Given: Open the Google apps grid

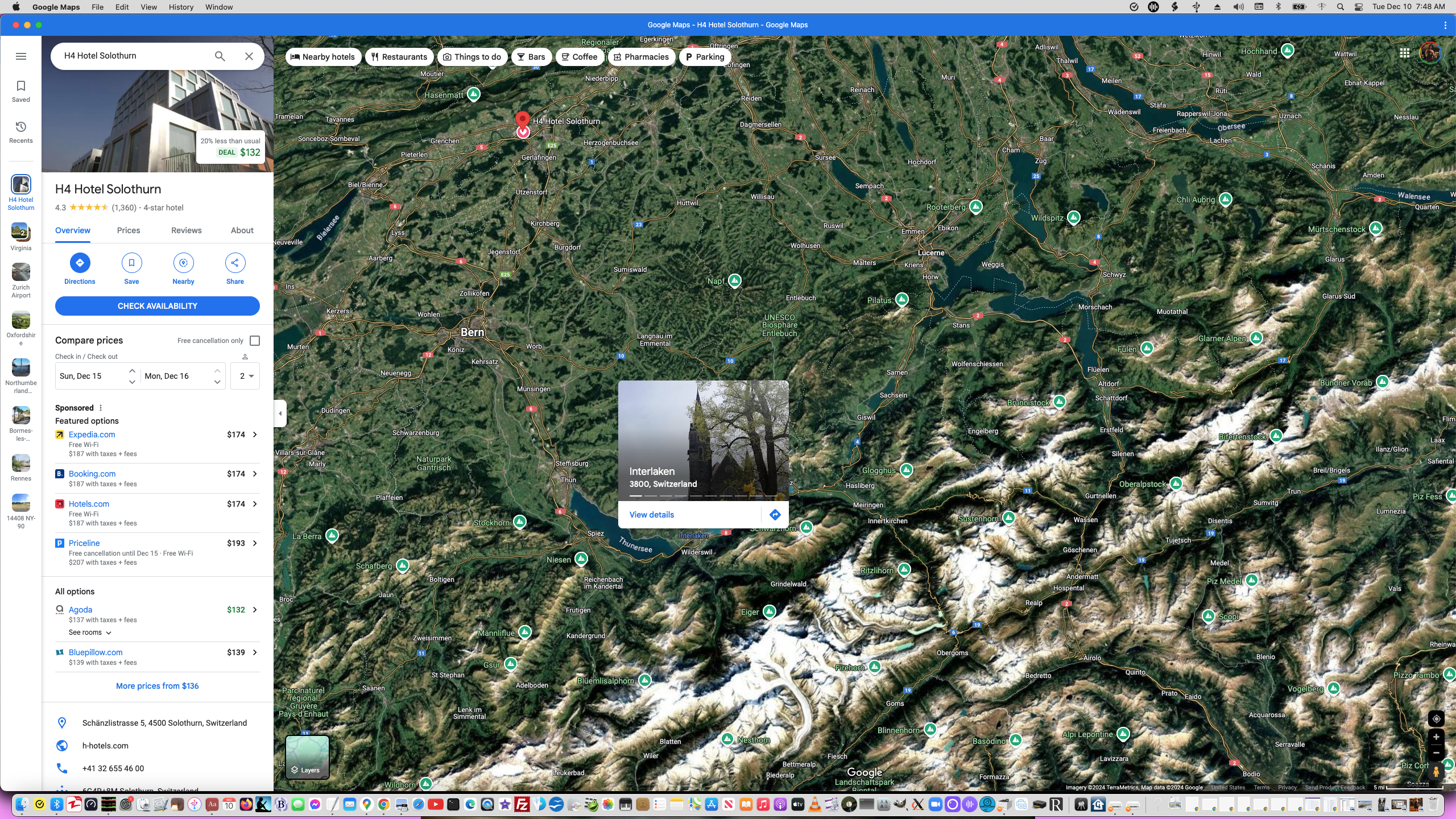Looking at the screenshot, I should pyautogui.click(x=1404, y=52).
